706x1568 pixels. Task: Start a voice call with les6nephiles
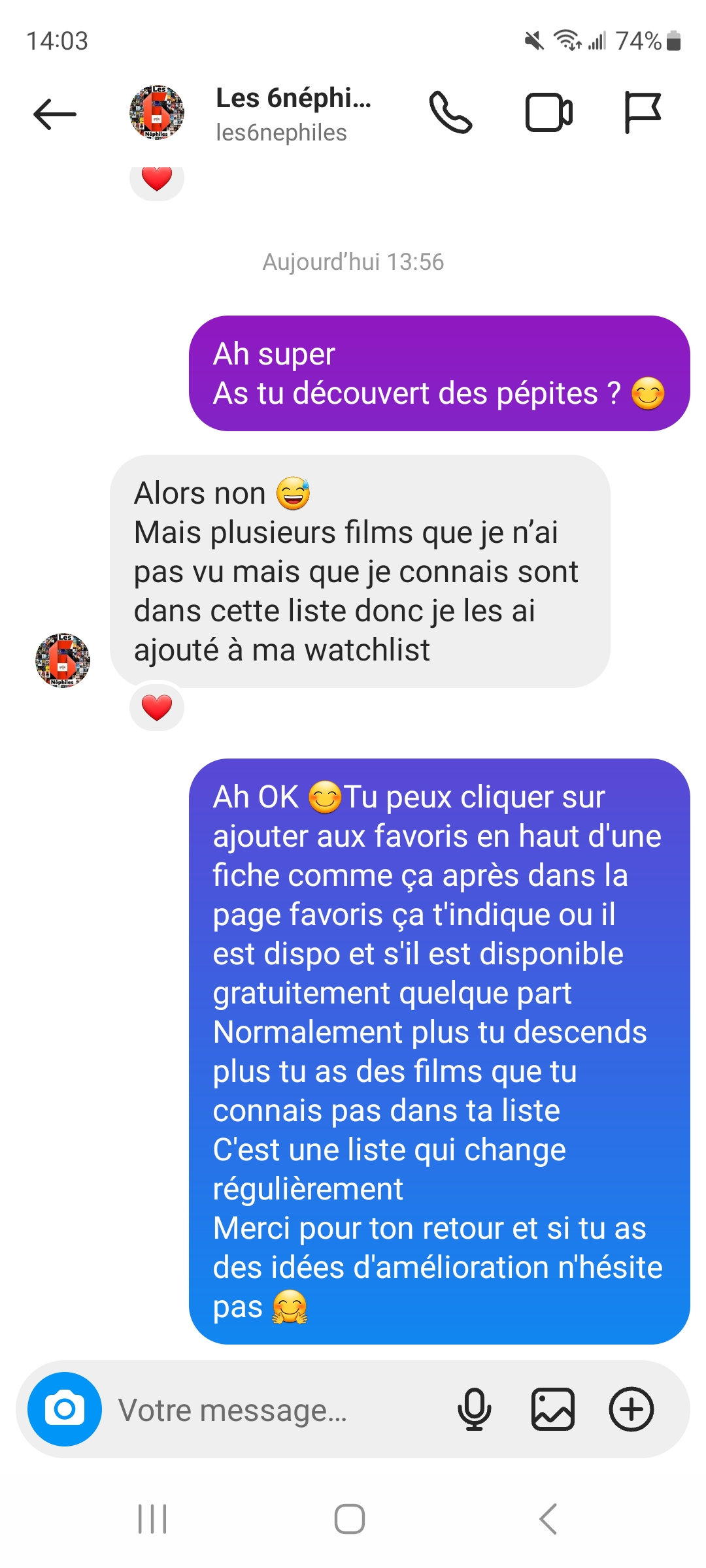pyautogui.click(x=450, y=113)
